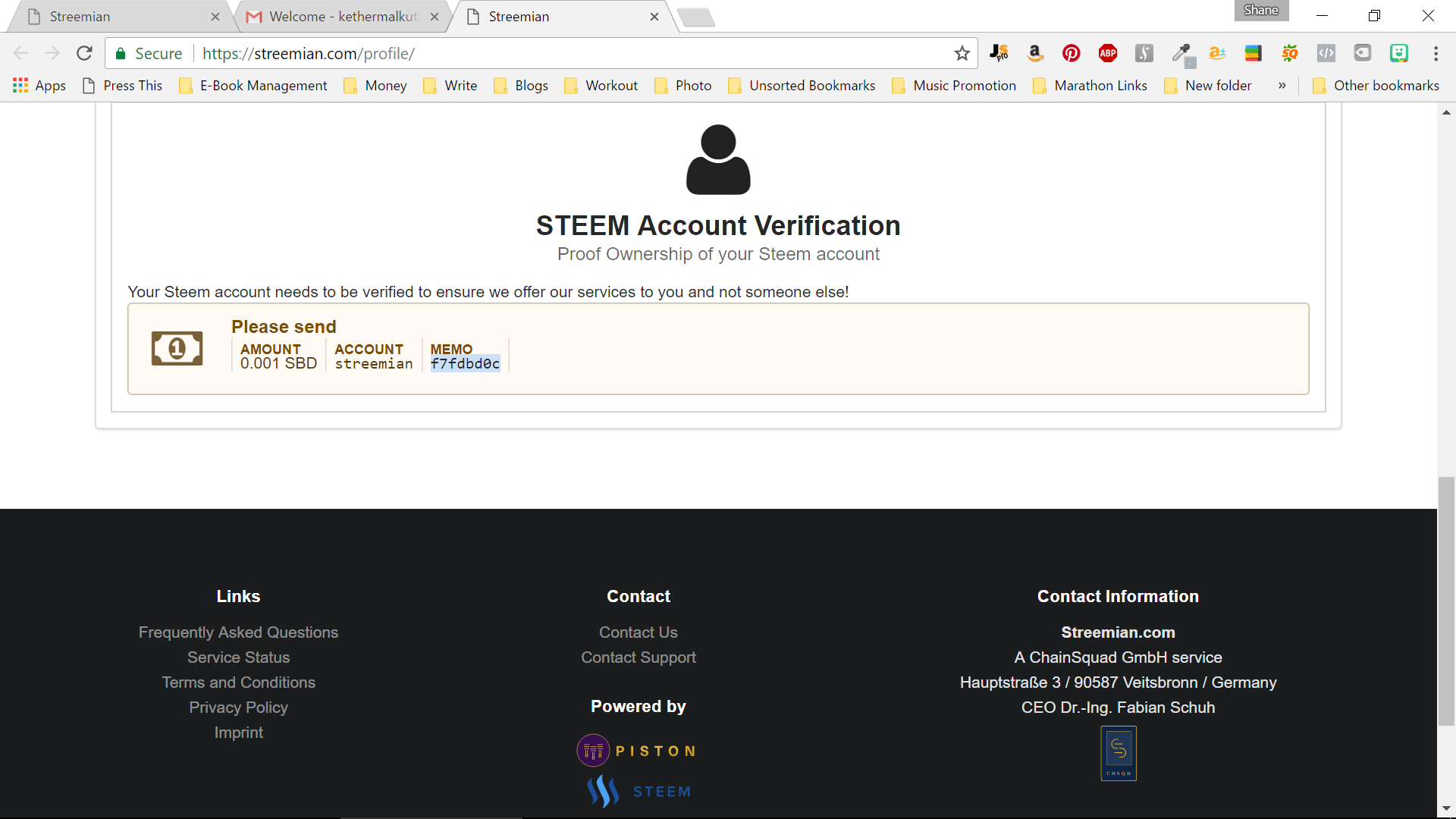Click the user avatar silhouette icon

[718, 159]
